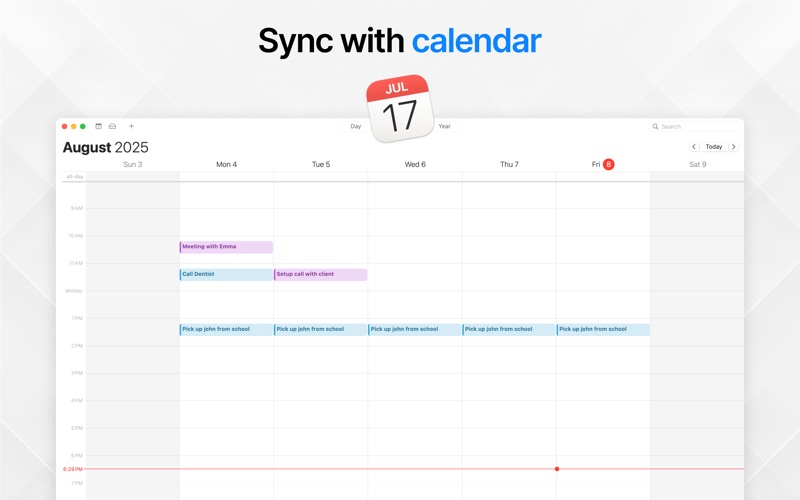Click the search magnifier icon
This screenshot has height=500, width=800.
pyautogui.click(x=656, y=127)
